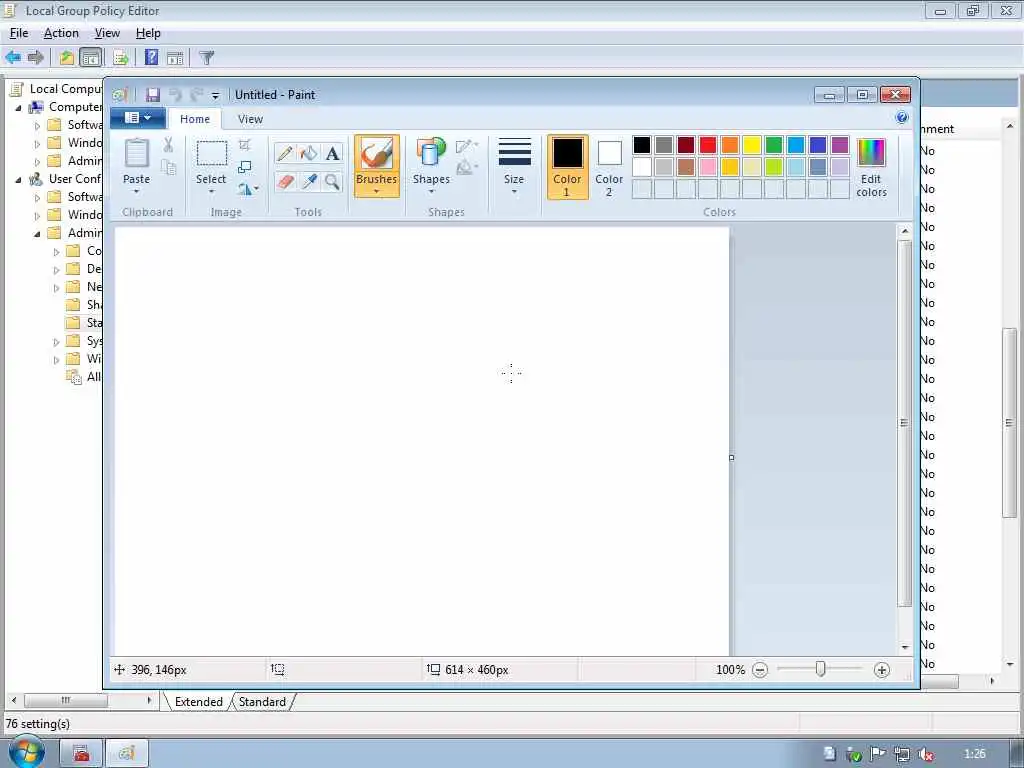Switch to the Extended tab
The image size is (1024, 768).
click(x=199, y=701)
